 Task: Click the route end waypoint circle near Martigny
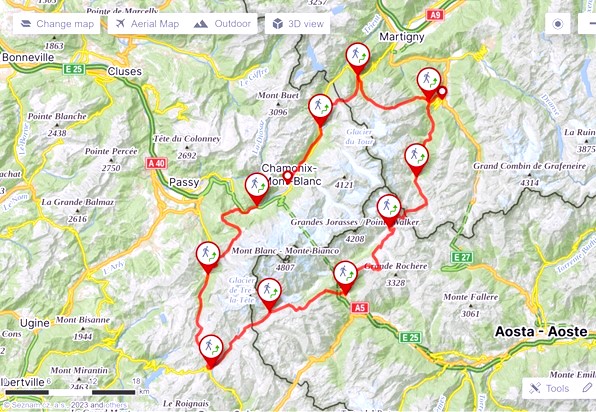pos(442,92)
